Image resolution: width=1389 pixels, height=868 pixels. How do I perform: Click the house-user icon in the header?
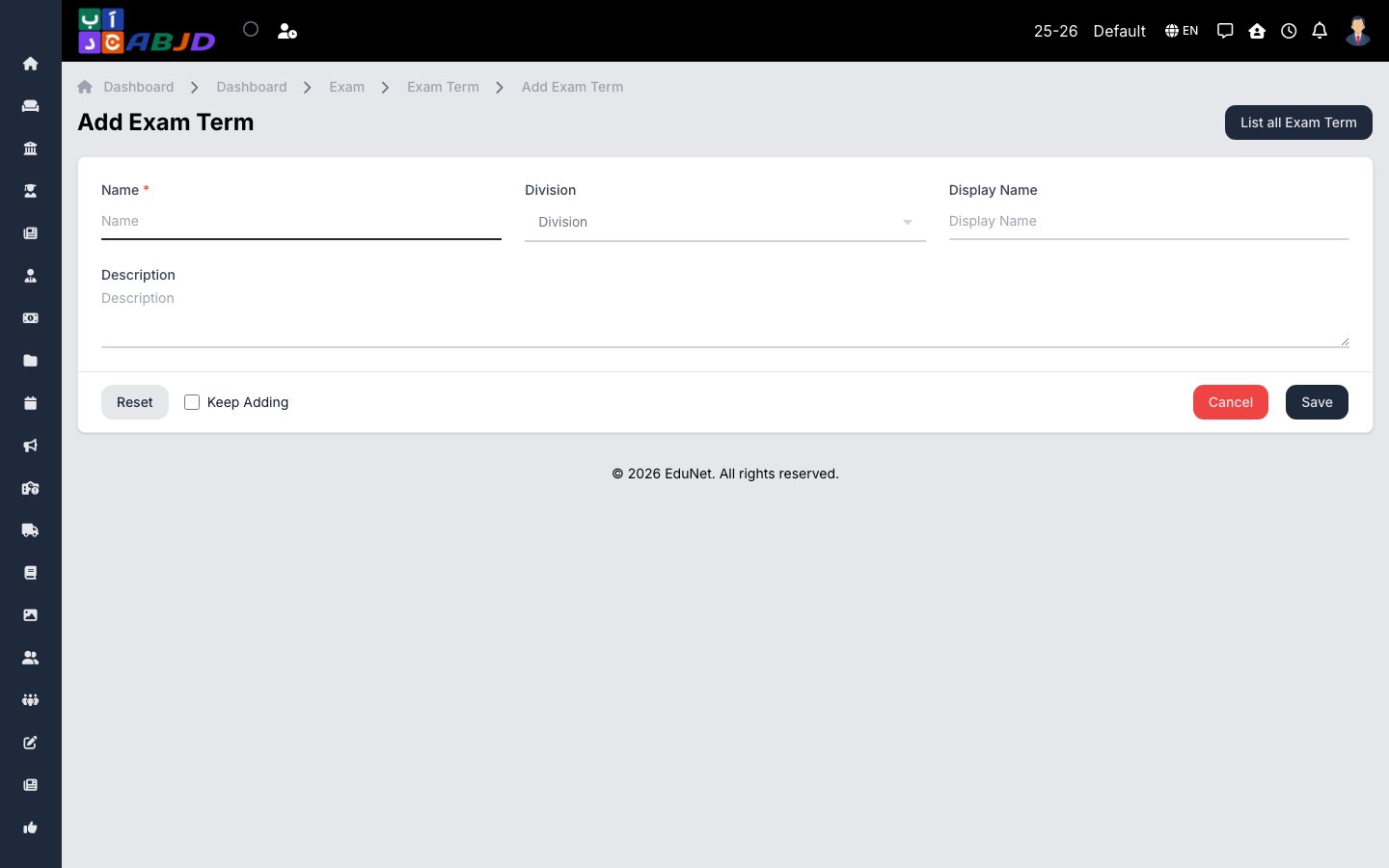pyautogui.click(x=1257, y=31)
